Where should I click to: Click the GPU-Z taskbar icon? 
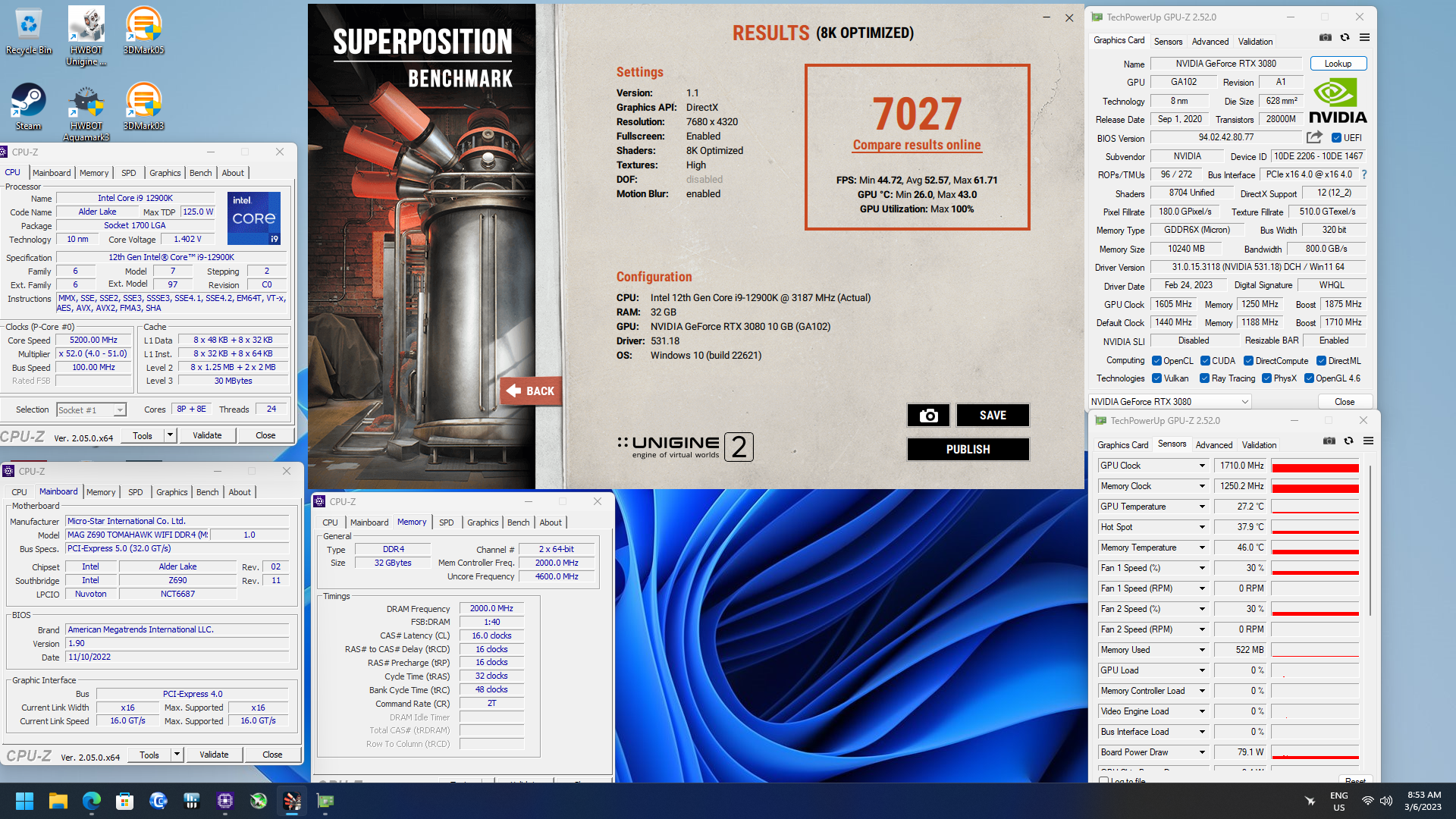click(325, 801)
